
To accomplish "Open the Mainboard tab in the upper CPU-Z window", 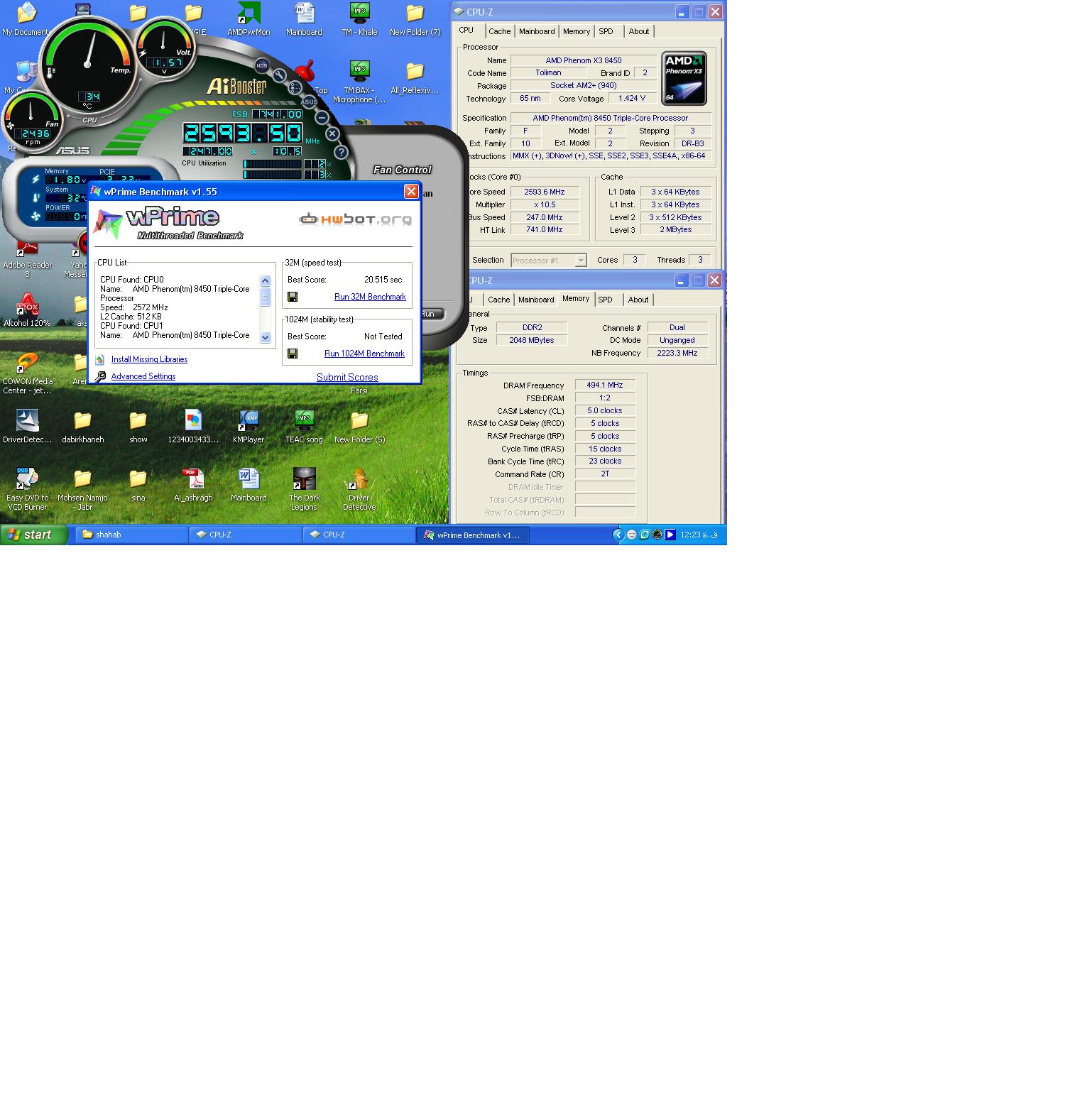I will click(537, 31).
